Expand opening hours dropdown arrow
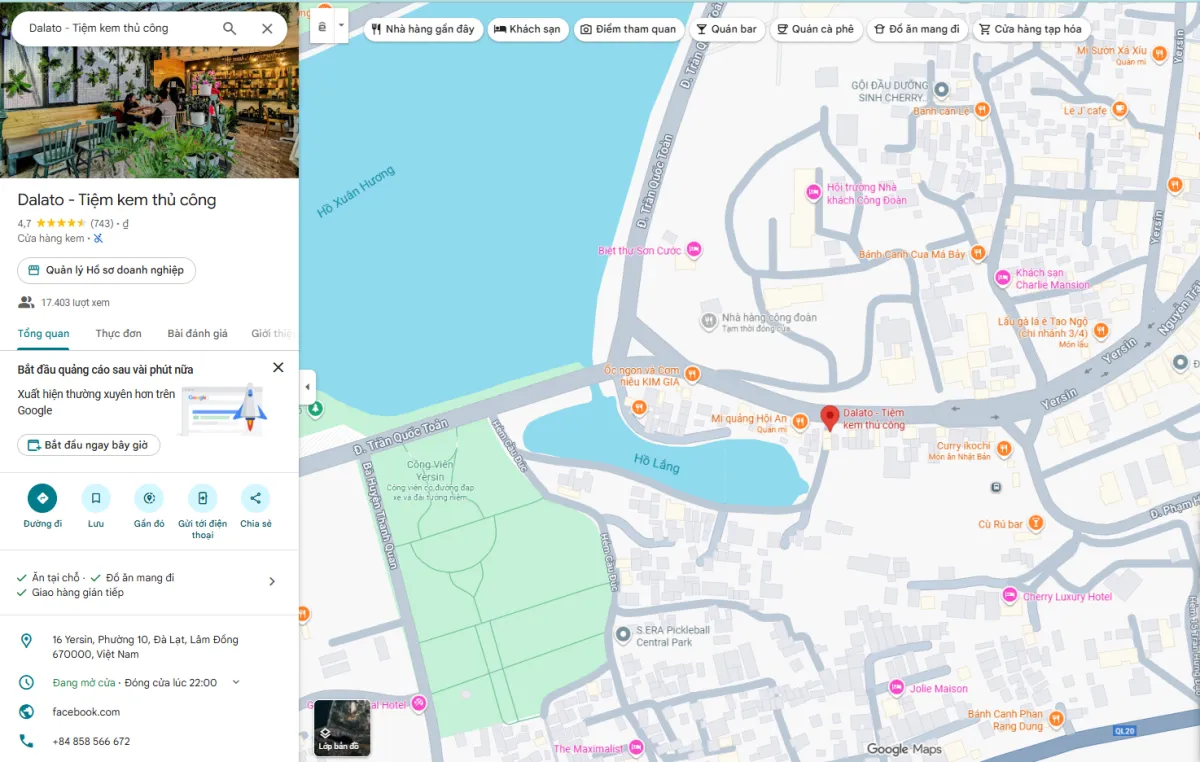 pyautogui.click(x=236, y=683)
